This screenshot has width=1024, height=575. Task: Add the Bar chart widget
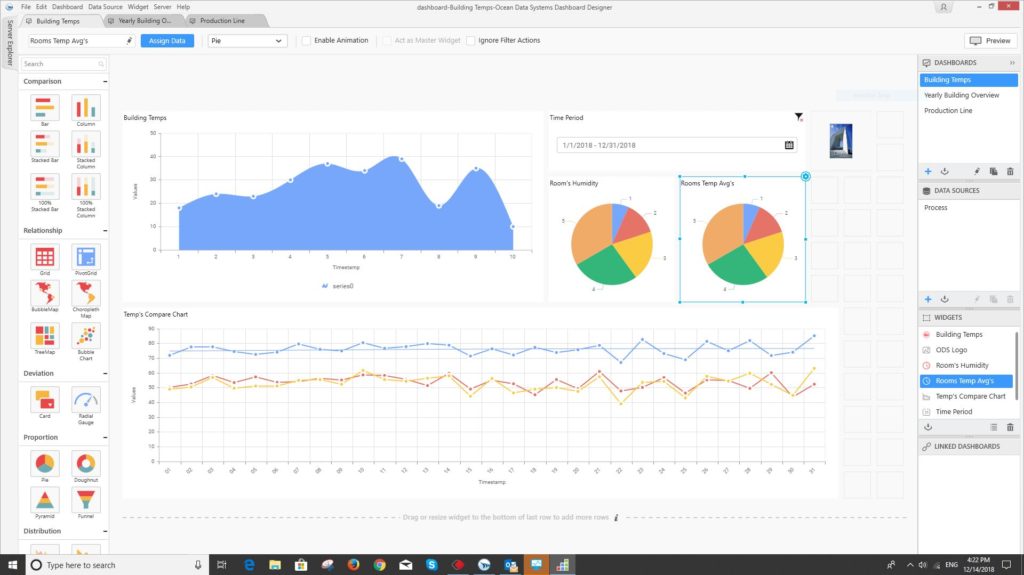point(44,108)
